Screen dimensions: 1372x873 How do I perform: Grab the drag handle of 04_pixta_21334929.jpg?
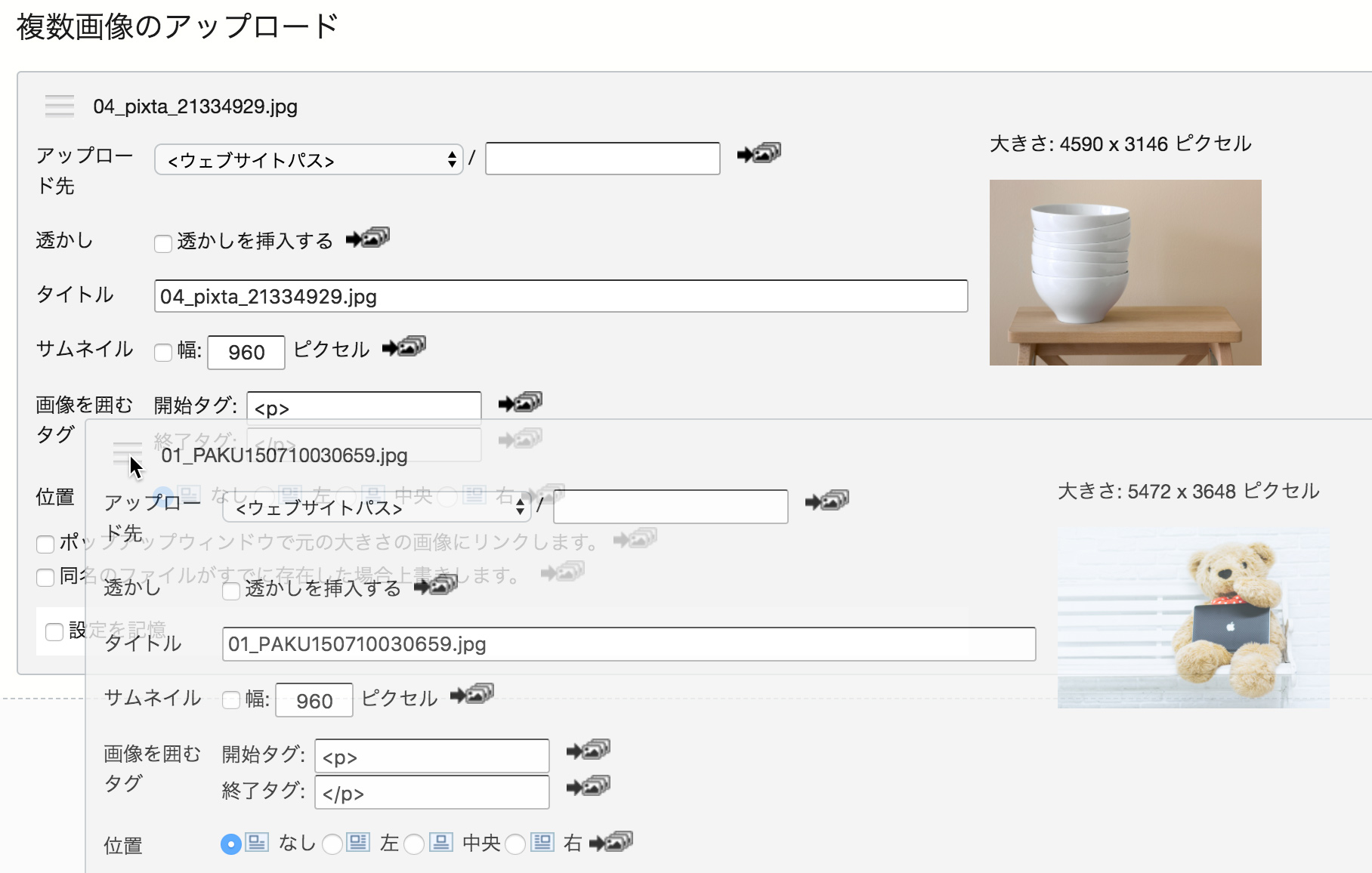point(60,106)
